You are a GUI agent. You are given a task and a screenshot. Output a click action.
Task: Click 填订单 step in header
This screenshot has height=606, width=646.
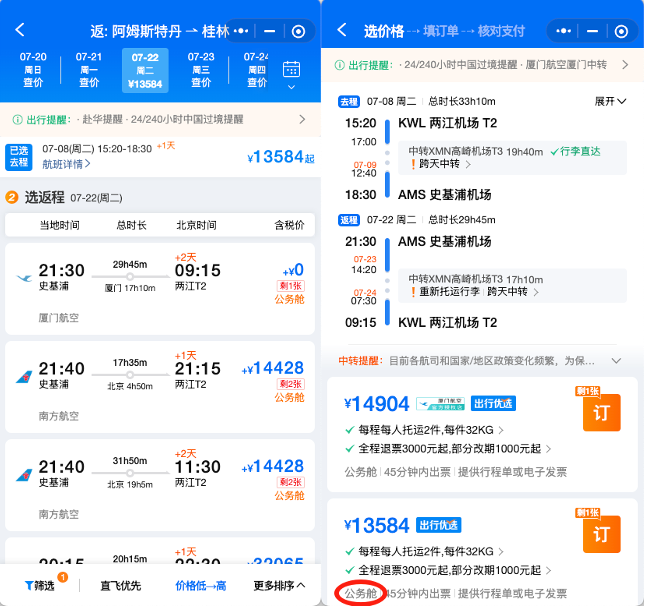pos(441,31)
